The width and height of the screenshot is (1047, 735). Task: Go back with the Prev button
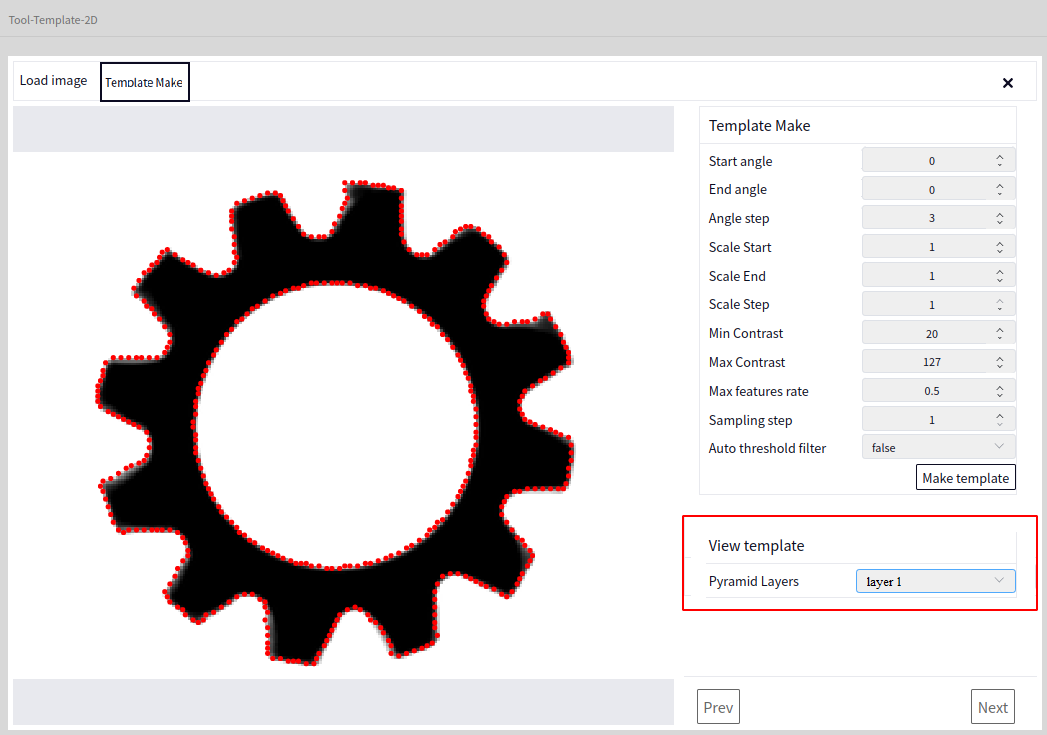coord(718,707)
